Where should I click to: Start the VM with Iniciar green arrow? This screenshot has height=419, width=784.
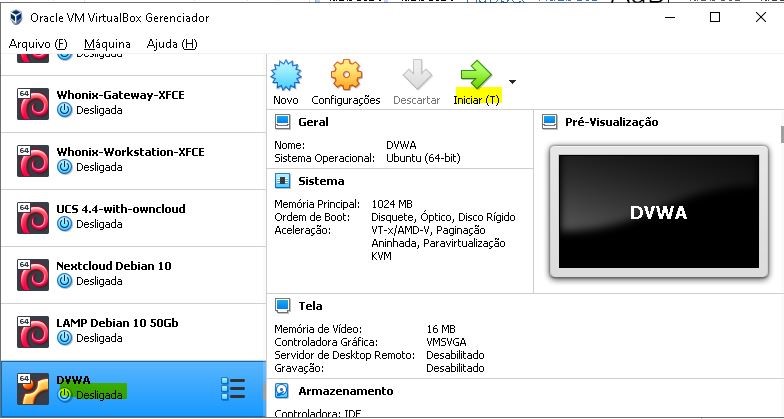tap(476, 75)
